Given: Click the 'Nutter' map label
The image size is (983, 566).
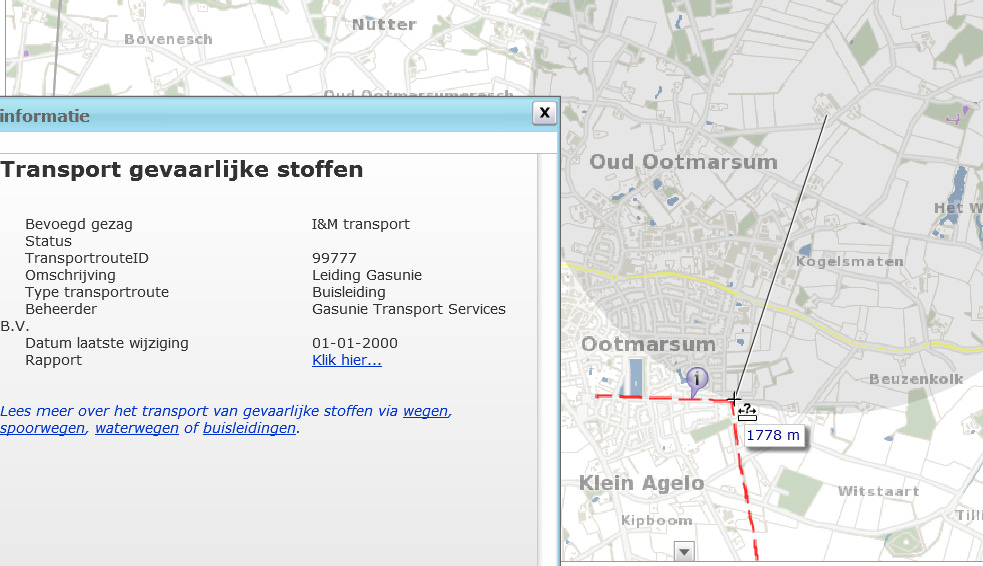Looking at the screenshot, I should 384,24.
